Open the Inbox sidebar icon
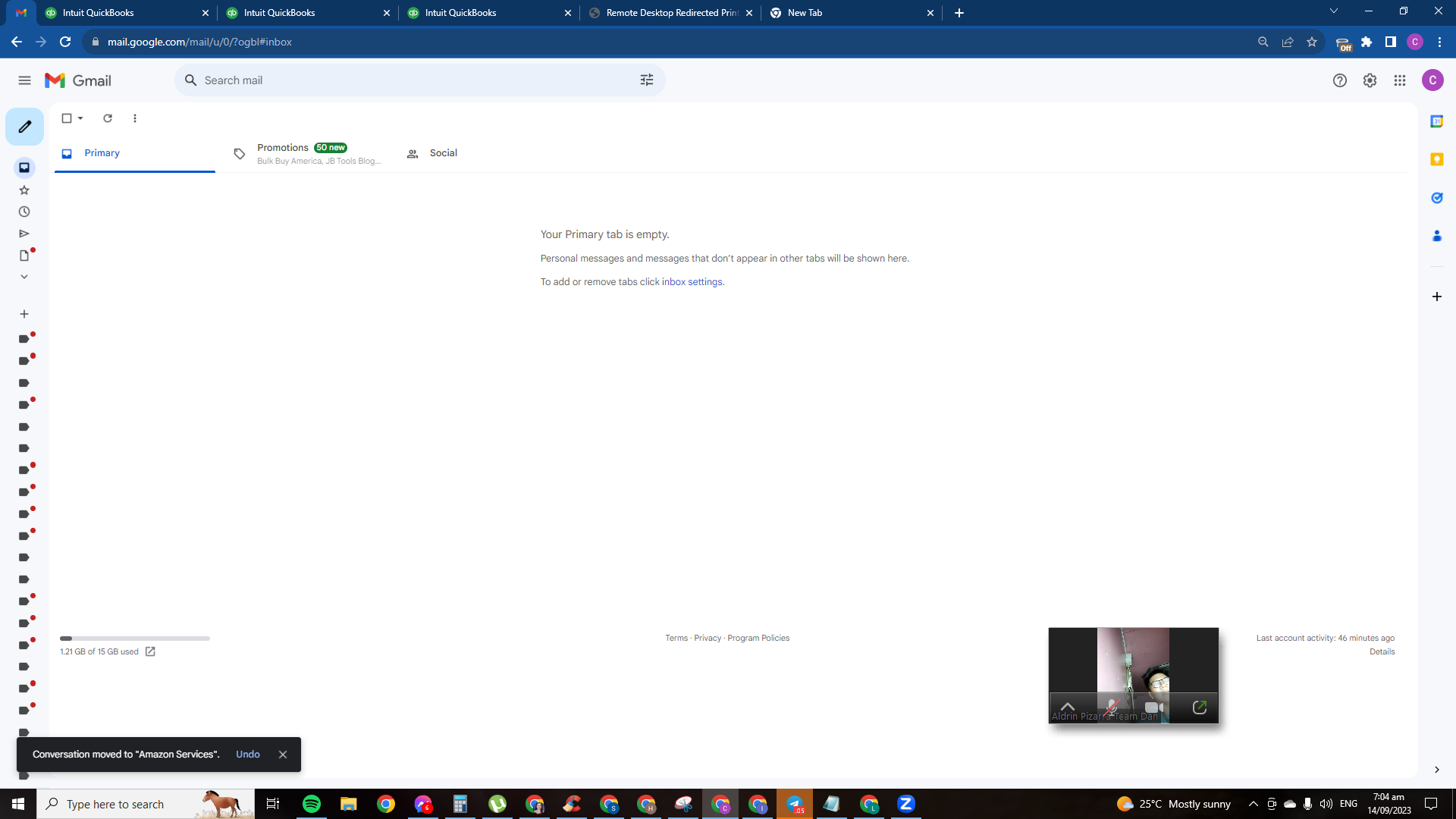The height and width of the screenshot is (819, 1456). [x=24, y=168]
